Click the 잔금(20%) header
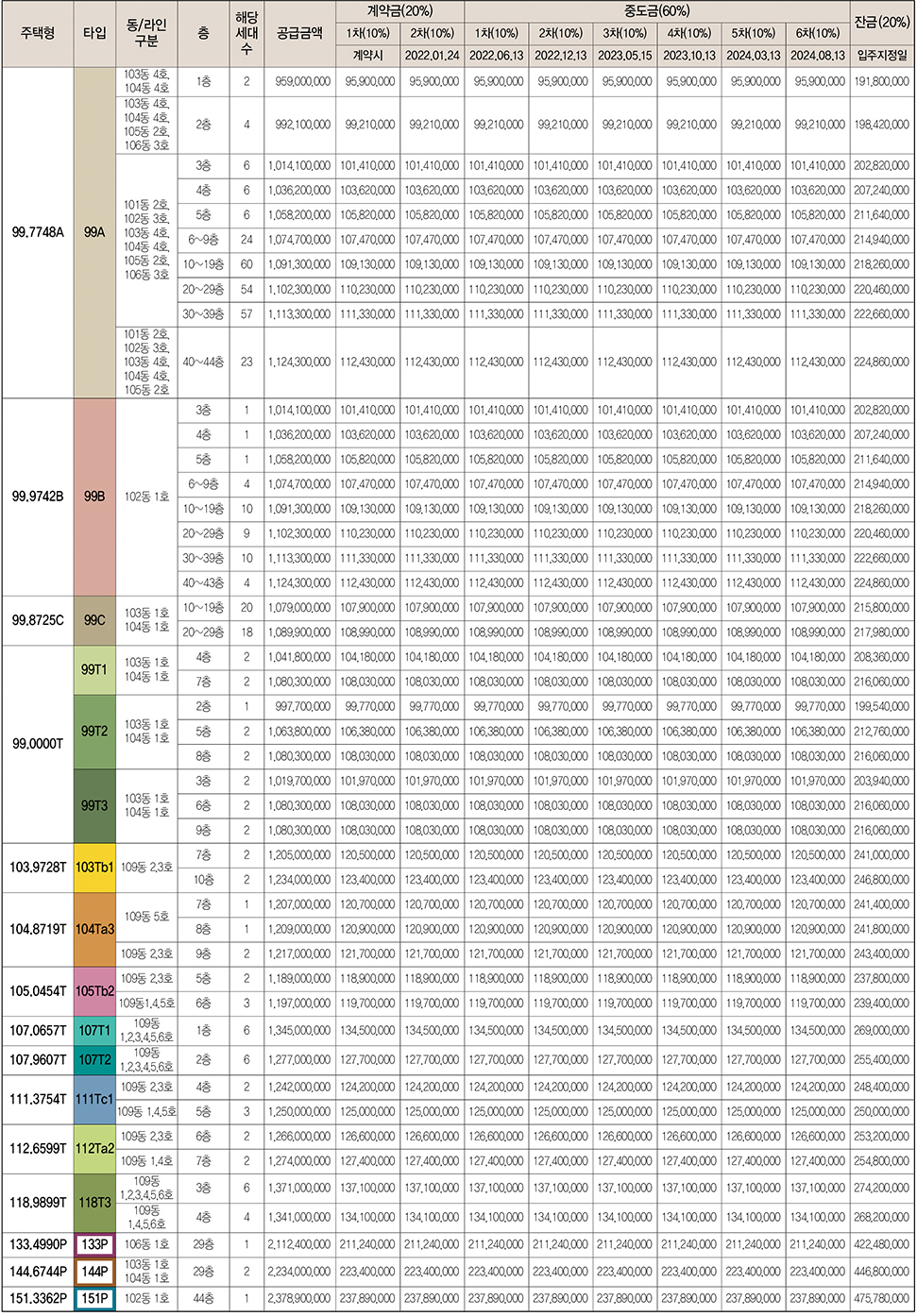The image size is (917, 1316). 881,22
